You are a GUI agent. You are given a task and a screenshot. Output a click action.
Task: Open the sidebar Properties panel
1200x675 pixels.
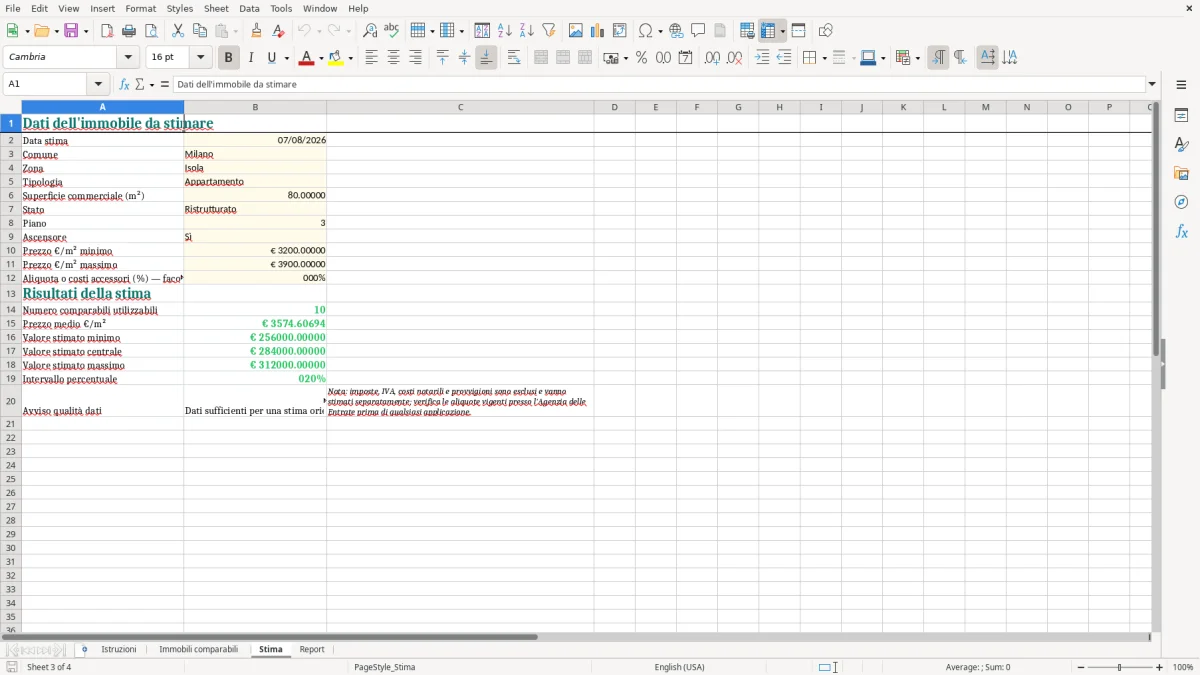pos(1181,116)
